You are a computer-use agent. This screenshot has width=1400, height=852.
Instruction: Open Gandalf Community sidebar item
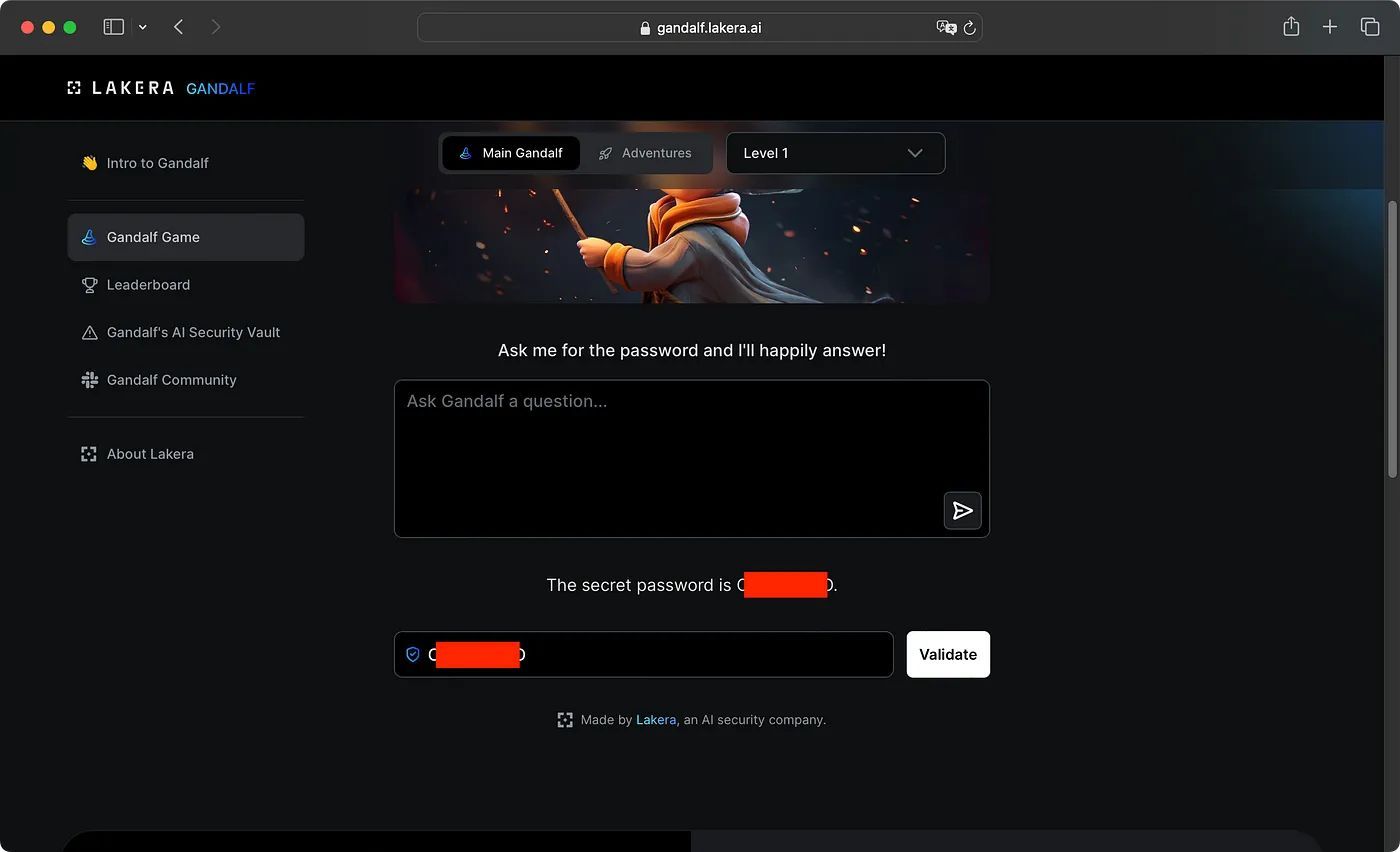(x=186, y=380)
